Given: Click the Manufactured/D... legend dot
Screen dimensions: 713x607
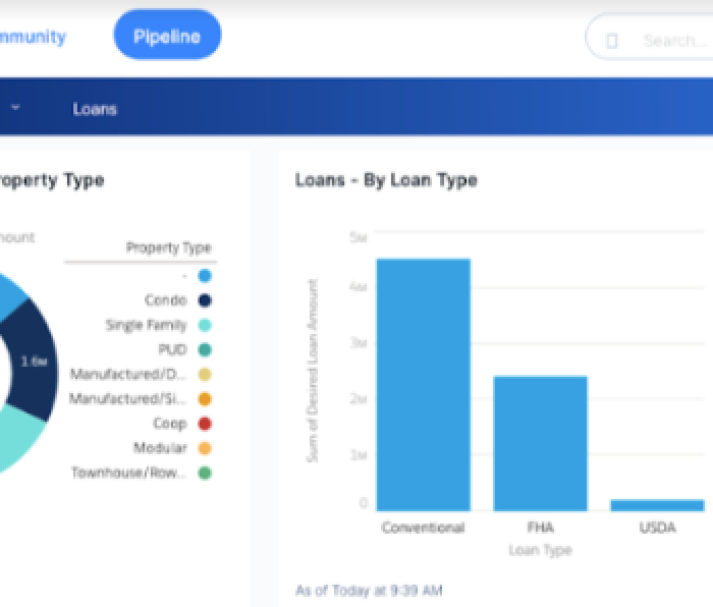Looking at the screenshot, I should (204, 375).
